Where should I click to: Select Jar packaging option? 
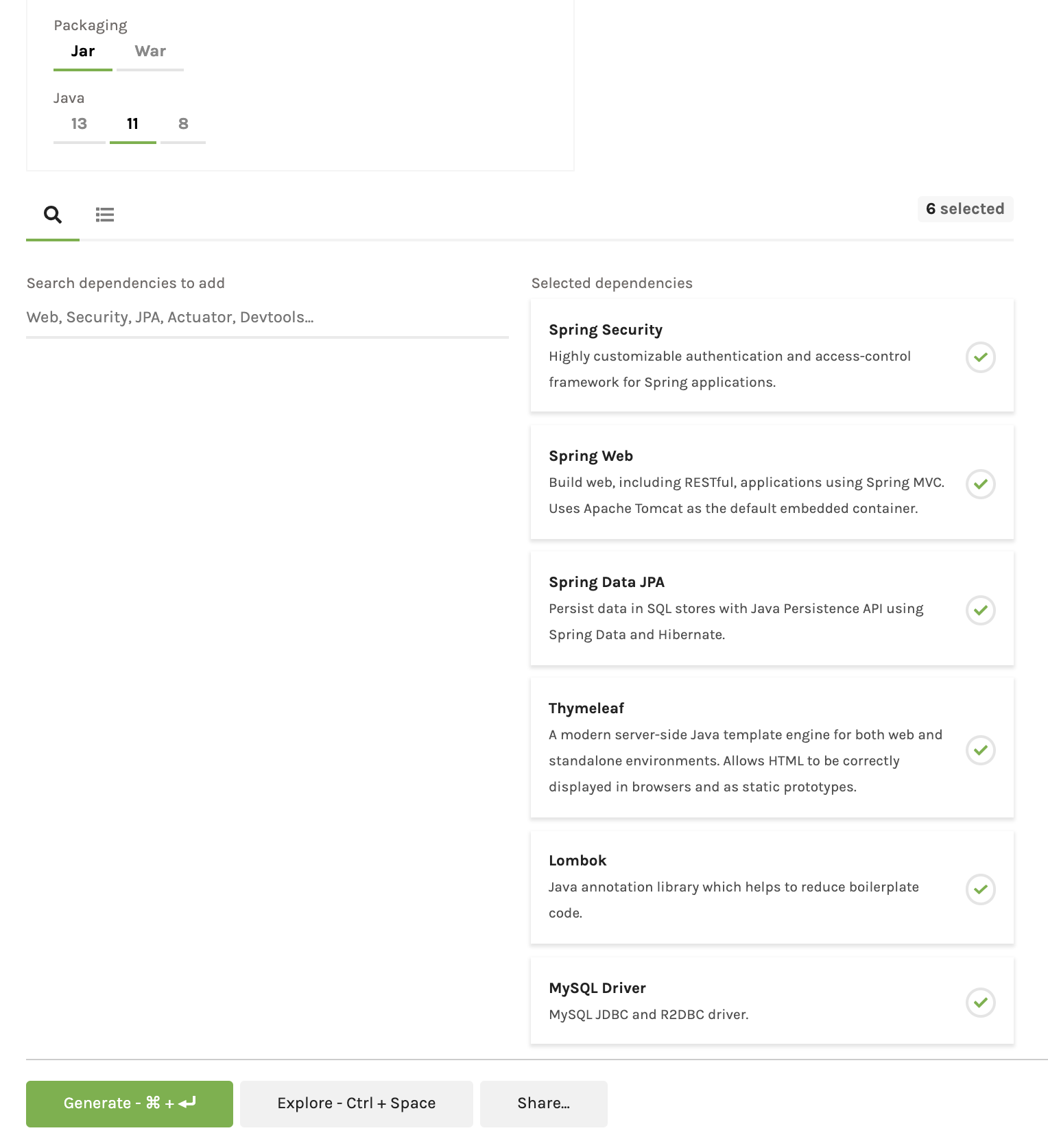[x=83, y=51]
